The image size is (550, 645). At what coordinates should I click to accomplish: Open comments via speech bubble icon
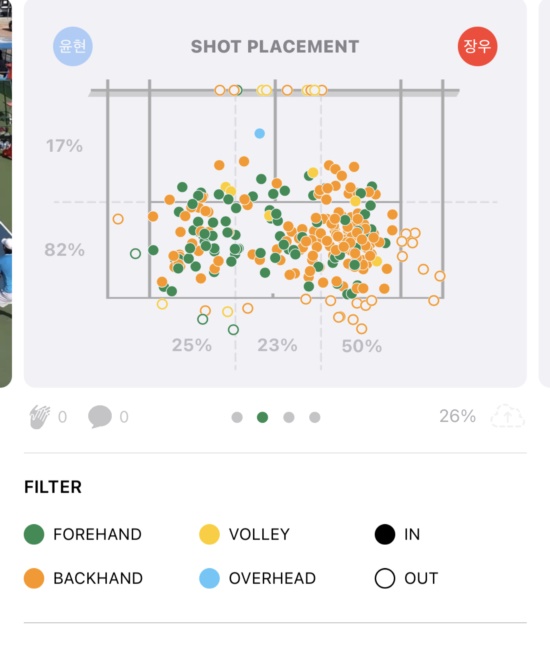click(100, 417)
